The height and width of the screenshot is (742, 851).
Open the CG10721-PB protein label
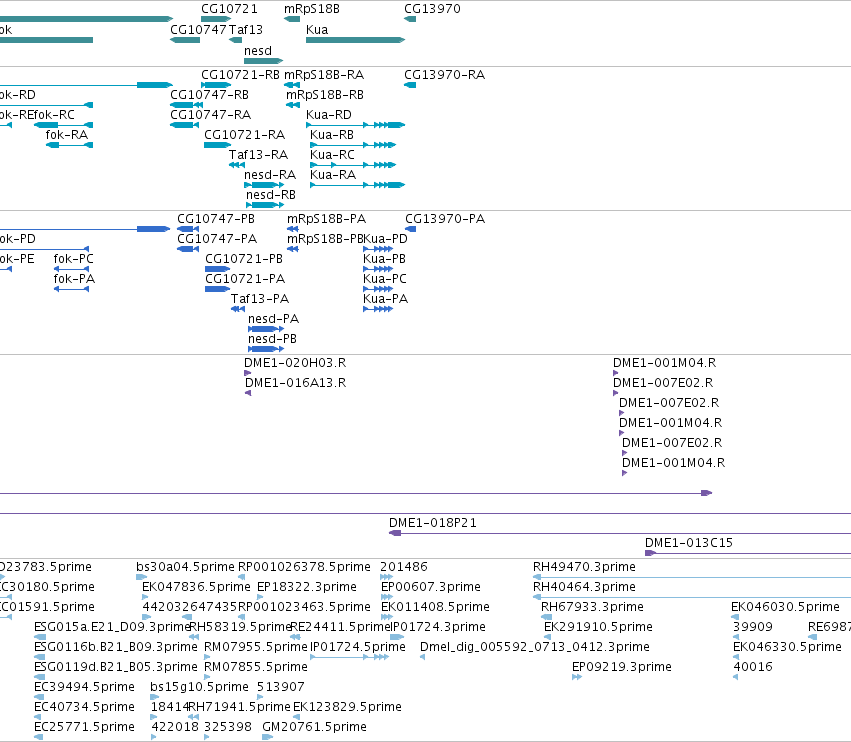click(x=244, y=259)
